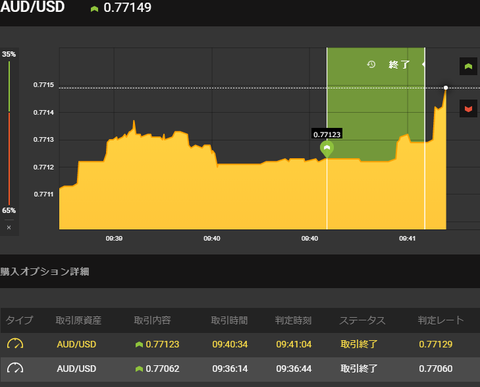Click the up arrow beside 0.77062 in table
480x387 pixels.
pos(139,369)
